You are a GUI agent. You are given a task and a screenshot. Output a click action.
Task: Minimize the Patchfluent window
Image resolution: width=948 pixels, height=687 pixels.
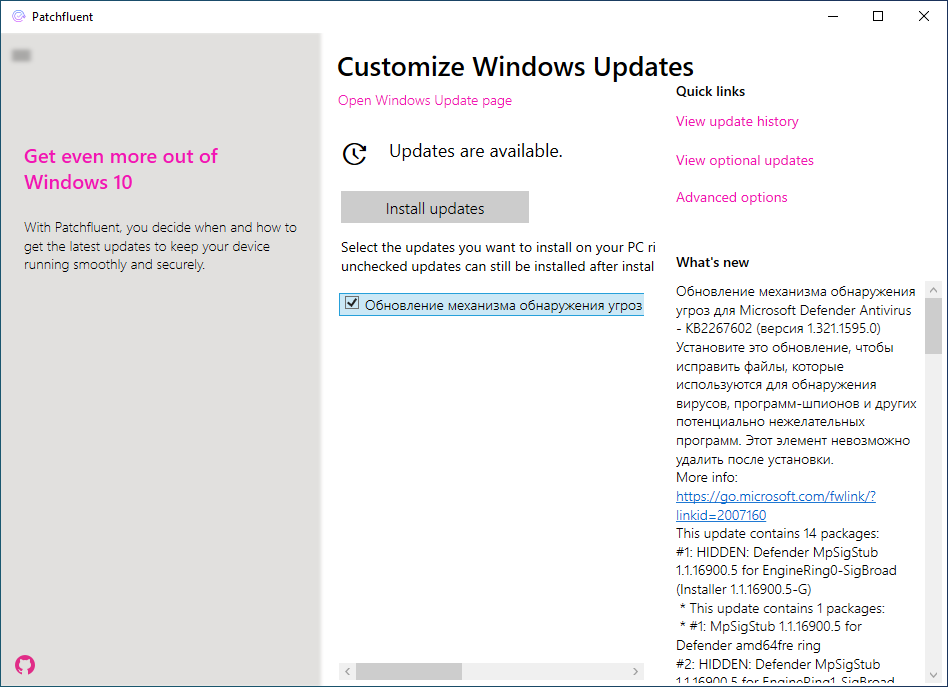coord(833,16)
